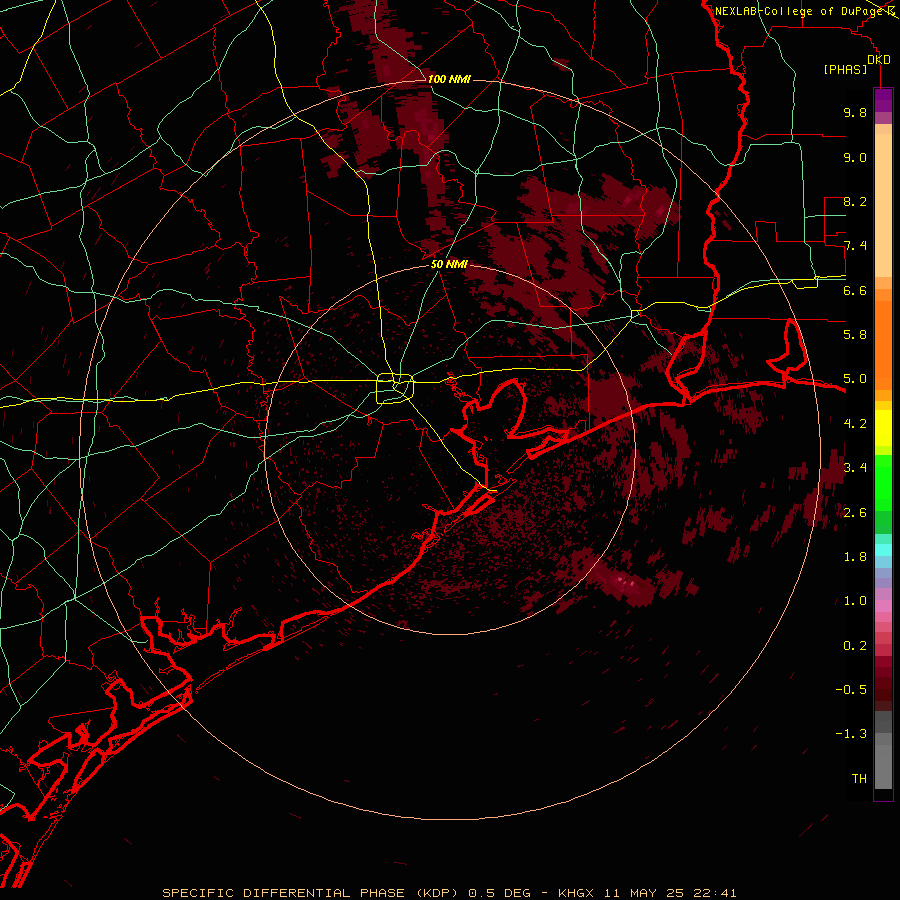900x900 pixels.
Task: Pick the gray TH segment of the color bar
Action: point(883,769)
